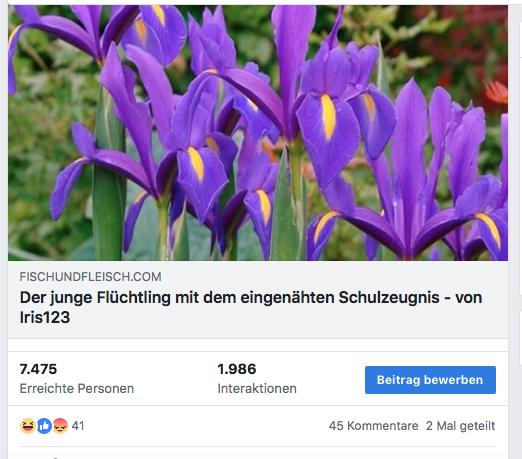Viewport: 522px width, 459px height.
Task: Click the Interaktionen label
Action: (x=257, y=388)
